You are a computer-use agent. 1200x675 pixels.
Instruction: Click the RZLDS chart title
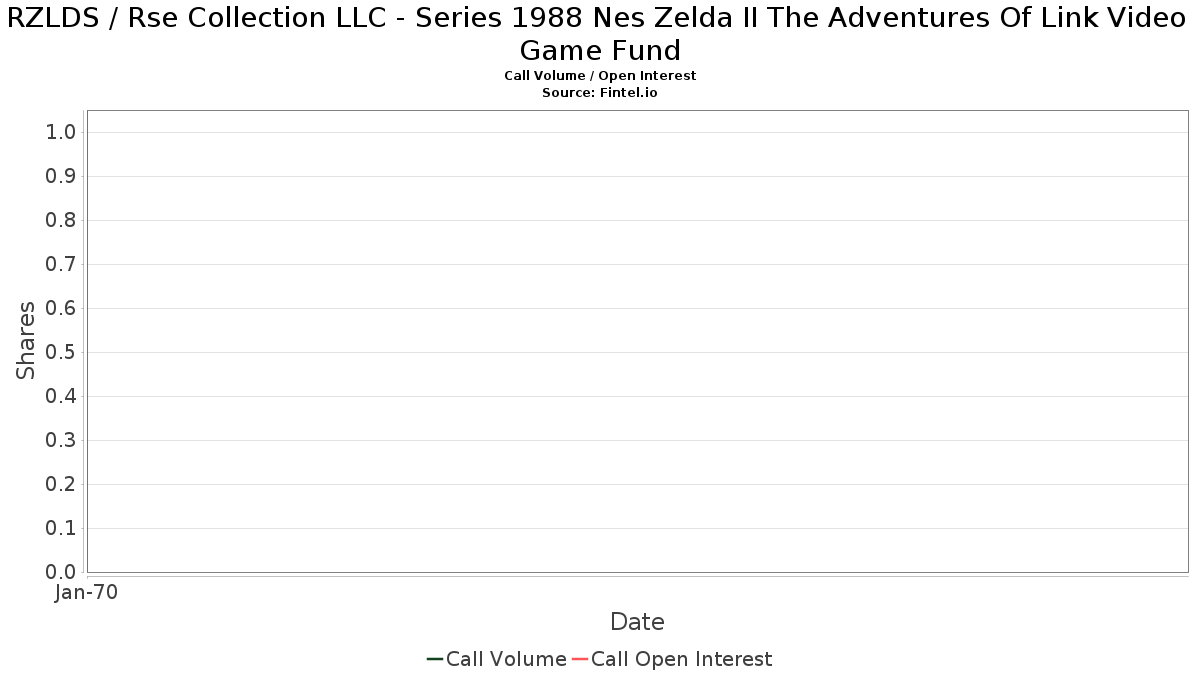point(600,33)
